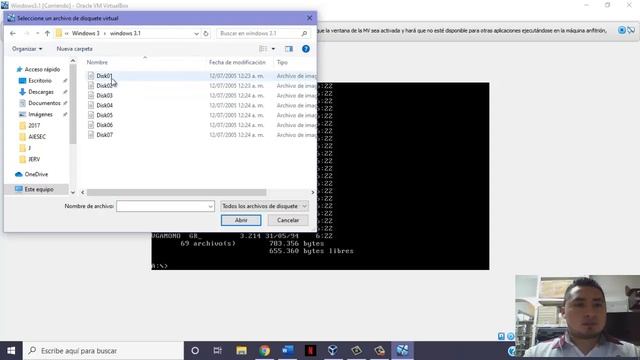
Task: Click the horizontal scrollbar in file list
Action: click(176, 192)
